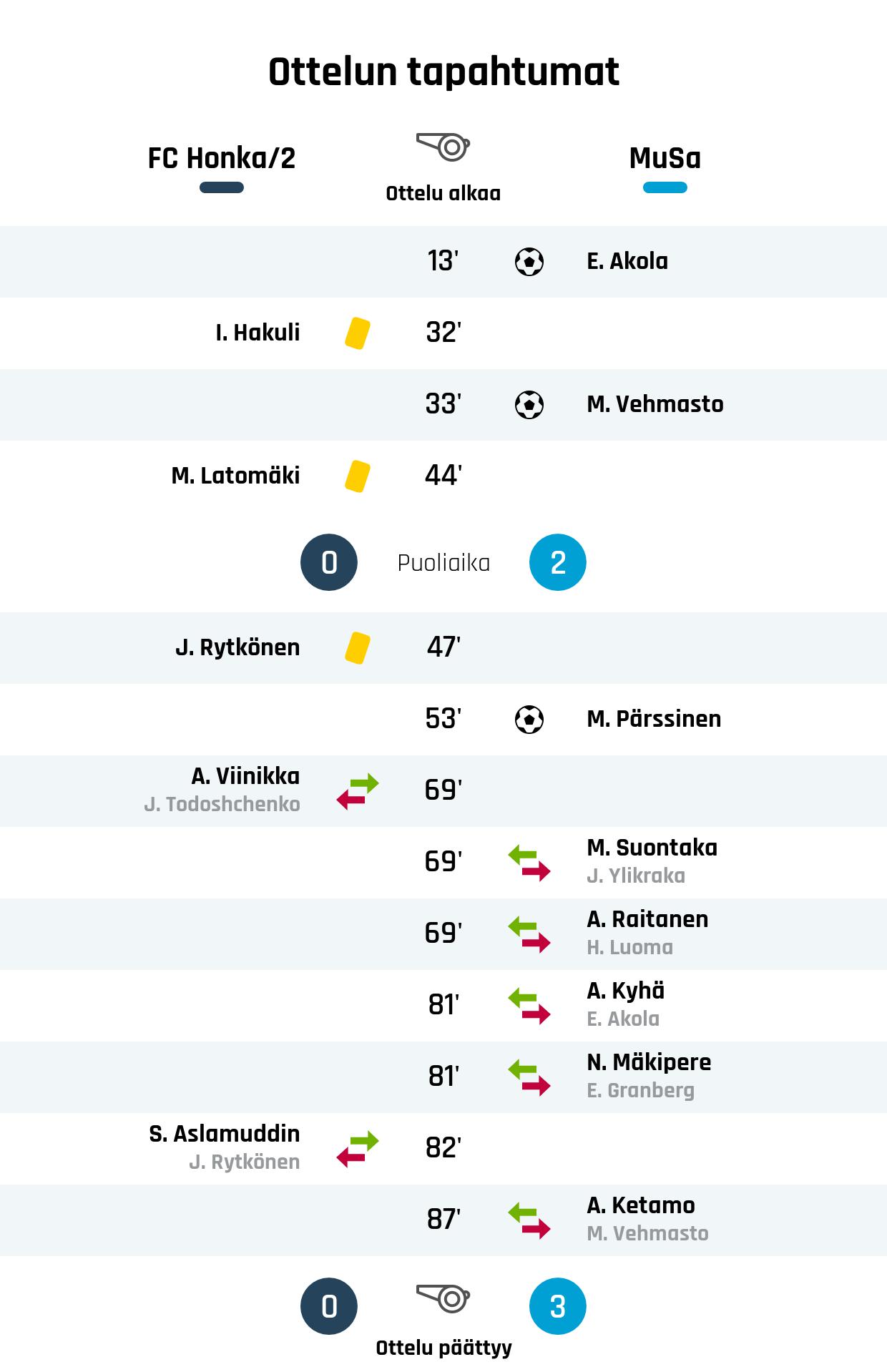Click the final whistle icon at bottom

point(443,1298)
